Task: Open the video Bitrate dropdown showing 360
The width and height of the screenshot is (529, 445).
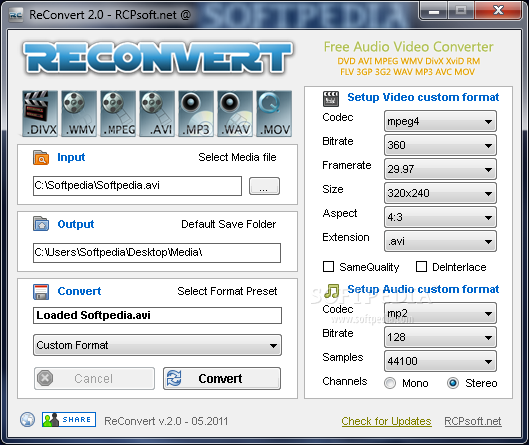Action: pyautogui.click(x=440, y=145)
